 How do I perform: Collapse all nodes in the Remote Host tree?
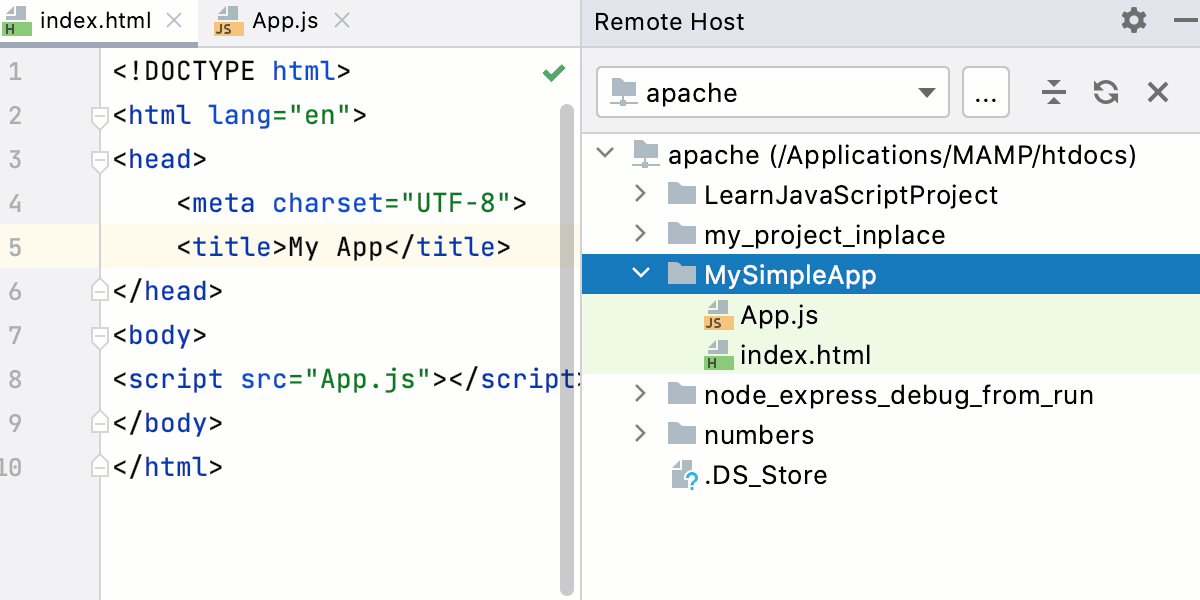1054,92
